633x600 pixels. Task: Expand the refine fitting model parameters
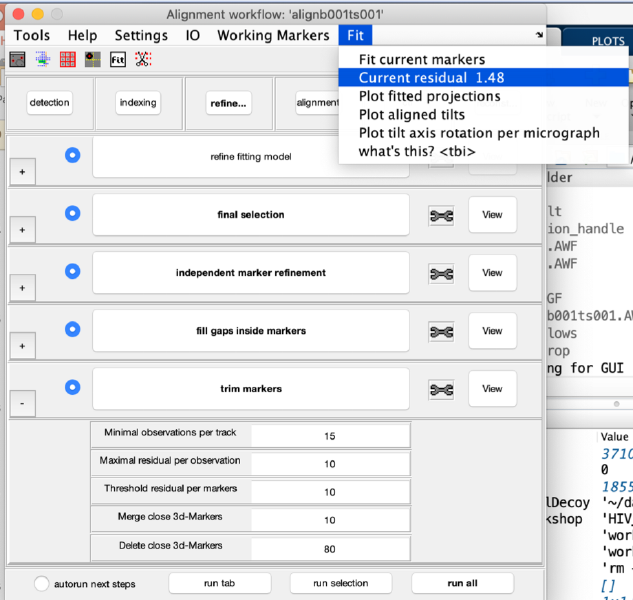(23, 172)
